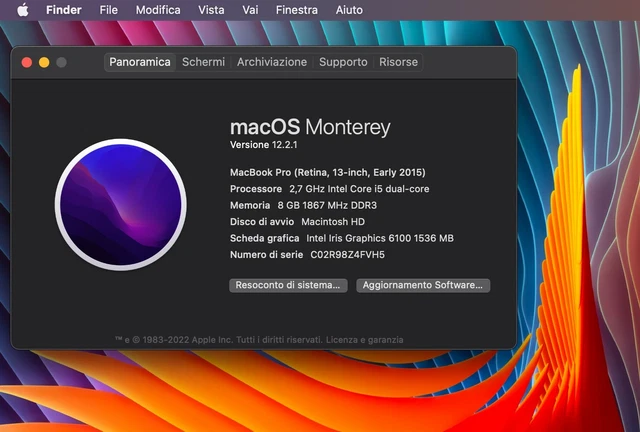Screen dimensions: 640x432
Task: Open the Finestra menu
Action: (297, 10)
